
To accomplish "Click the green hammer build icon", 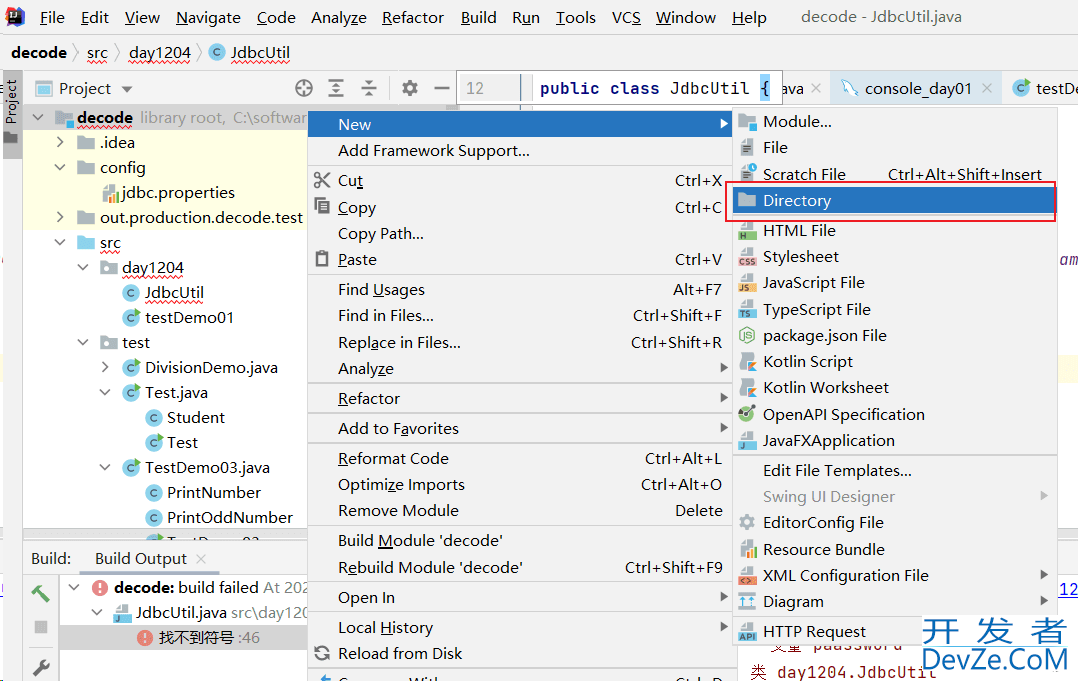I will pyautogui.click(x=41, y=592).
